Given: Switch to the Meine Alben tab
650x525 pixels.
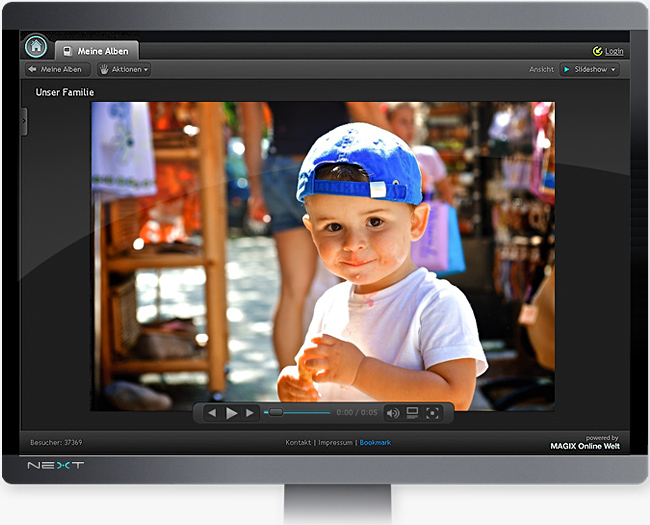Looking at the screenshot, I should 97,51.
